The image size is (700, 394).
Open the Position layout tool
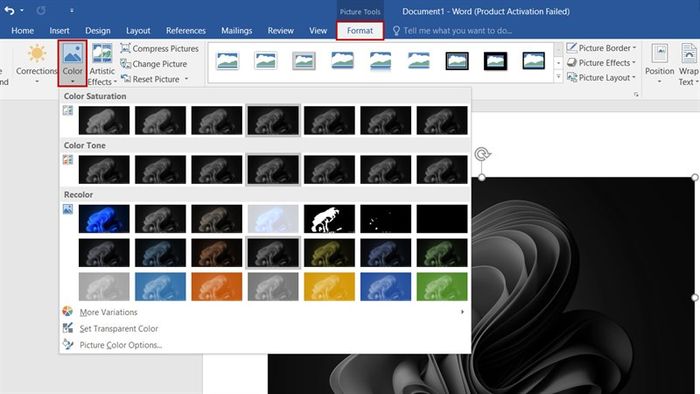click(659, 63)
